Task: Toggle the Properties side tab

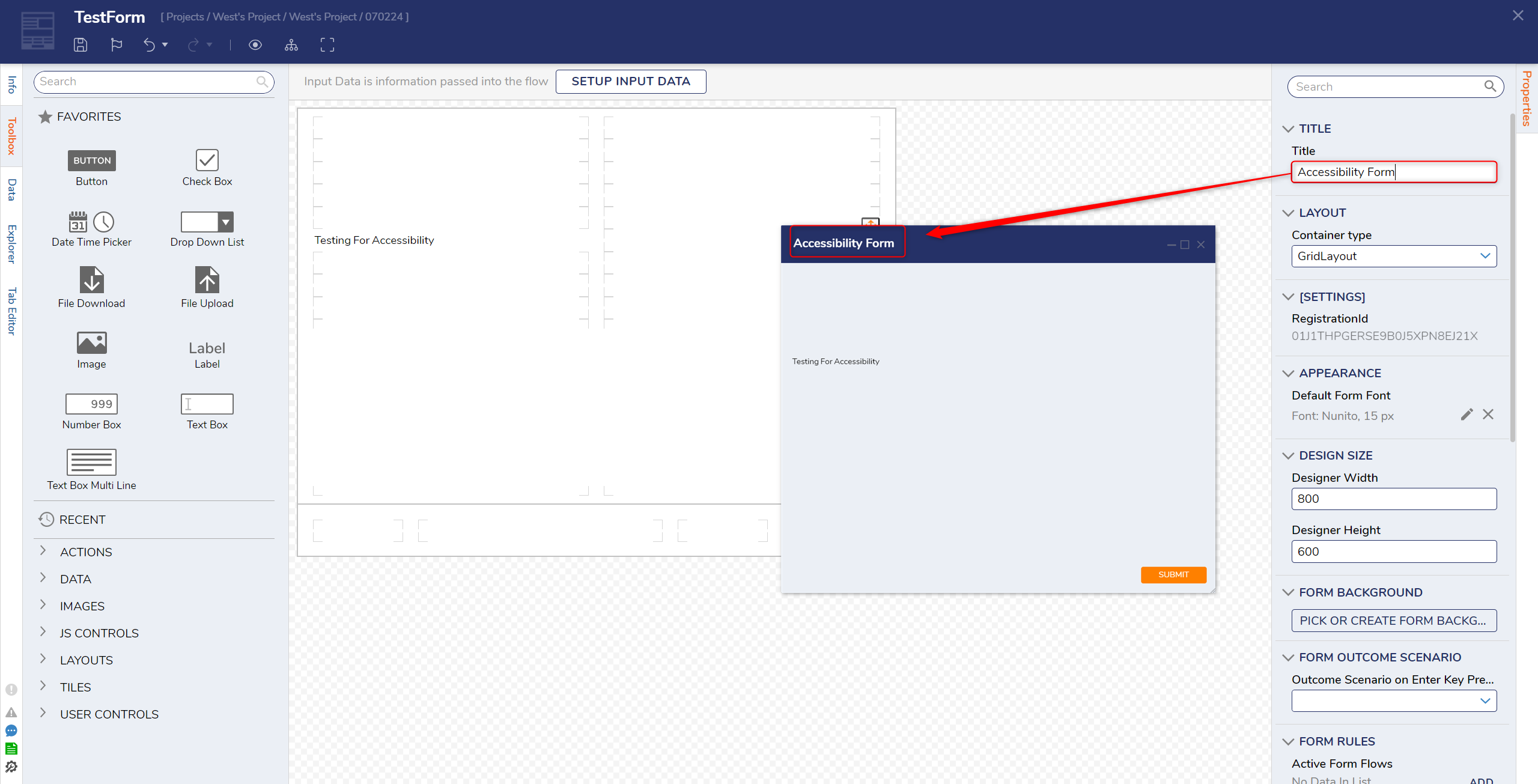Action: click(1527, 99)
